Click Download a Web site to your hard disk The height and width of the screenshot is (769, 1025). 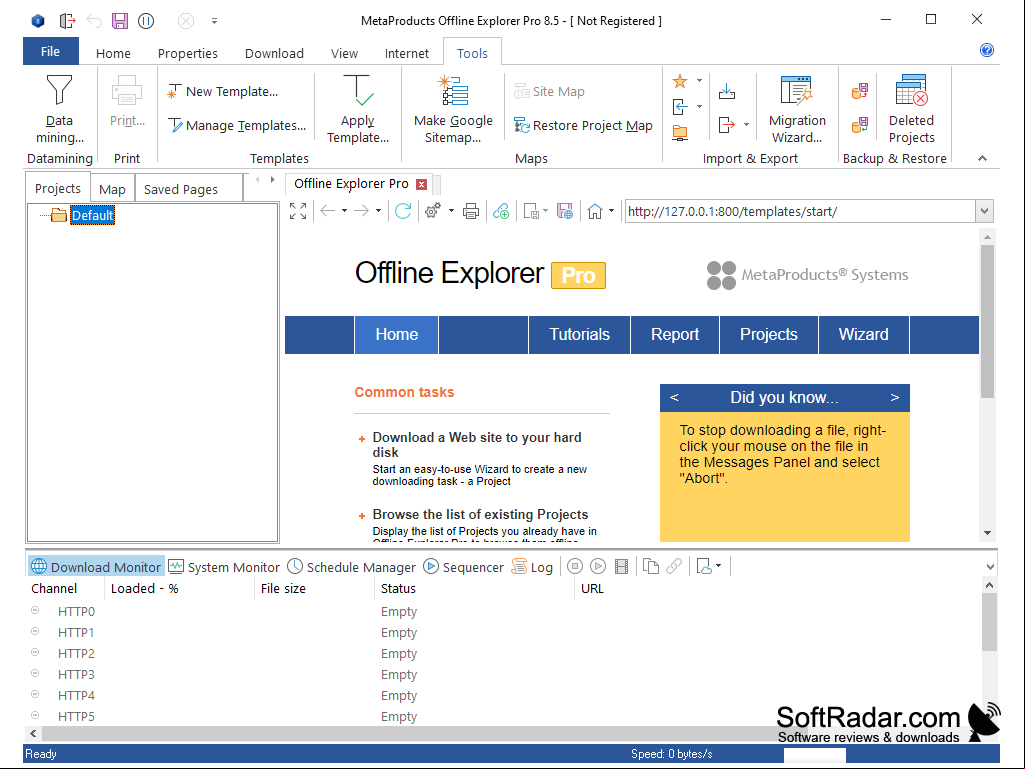coord(477,445)
